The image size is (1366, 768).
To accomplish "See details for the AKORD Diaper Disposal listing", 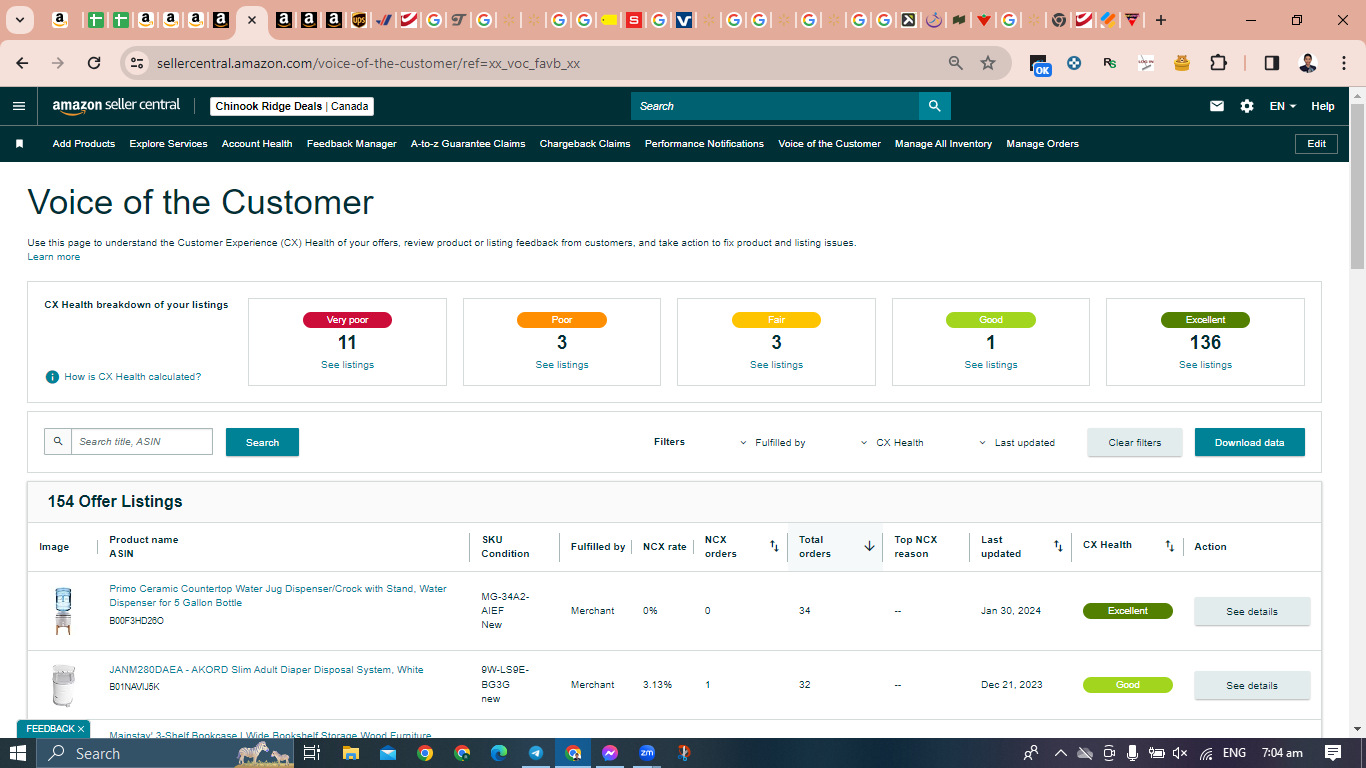I will (1252, 685).
